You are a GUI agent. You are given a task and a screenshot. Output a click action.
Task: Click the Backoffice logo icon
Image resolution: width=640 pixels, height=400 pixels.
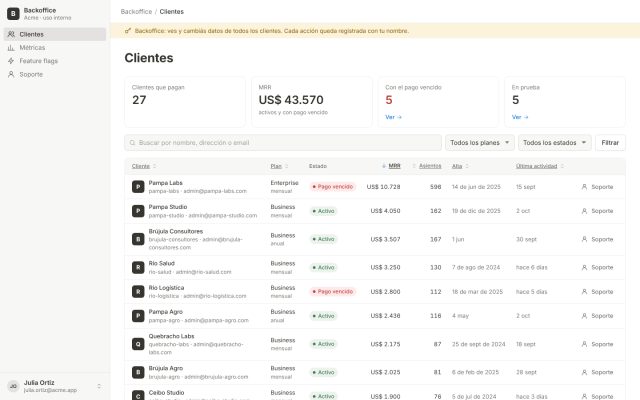(x=13, y=13)
